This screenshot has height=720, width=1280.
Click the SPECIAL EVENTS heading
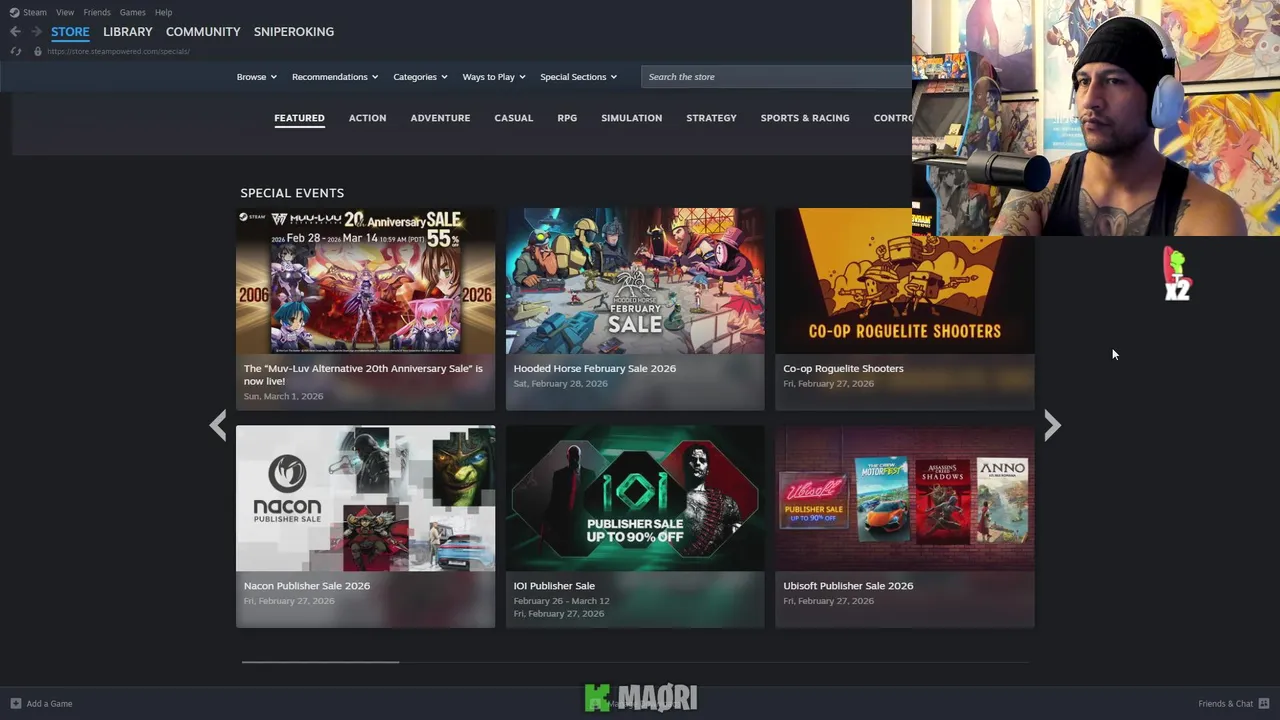[x=292, y=193]
